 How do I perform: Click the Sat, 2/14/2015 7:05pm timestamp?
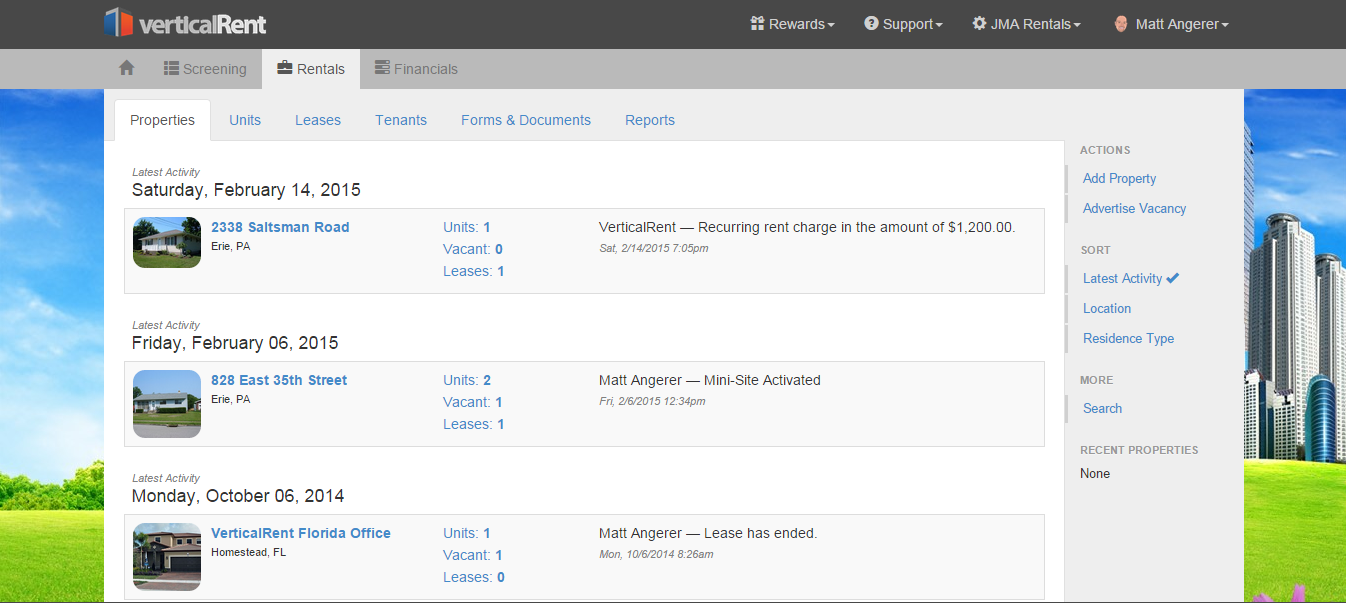(654, 248)
